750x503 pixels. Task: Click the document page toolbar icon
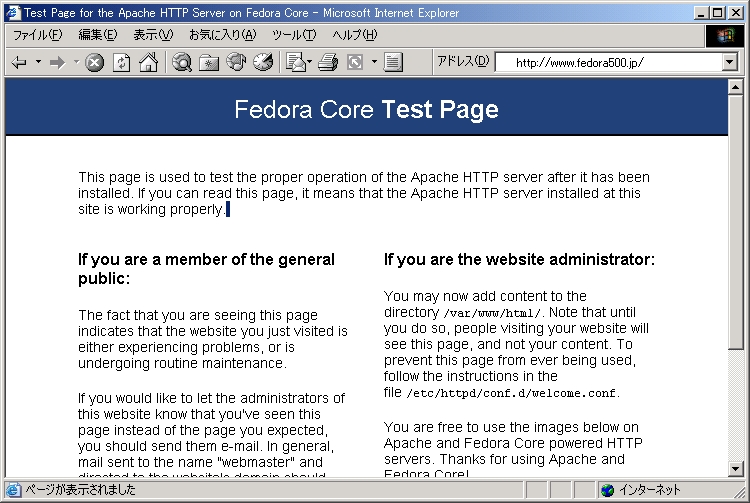tap(393, 62)
